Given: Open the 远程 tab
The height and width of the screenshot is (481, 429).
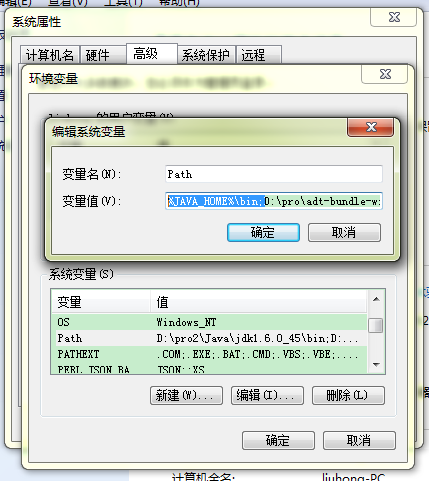Looking at the screenshot, I should click(259, 55).
